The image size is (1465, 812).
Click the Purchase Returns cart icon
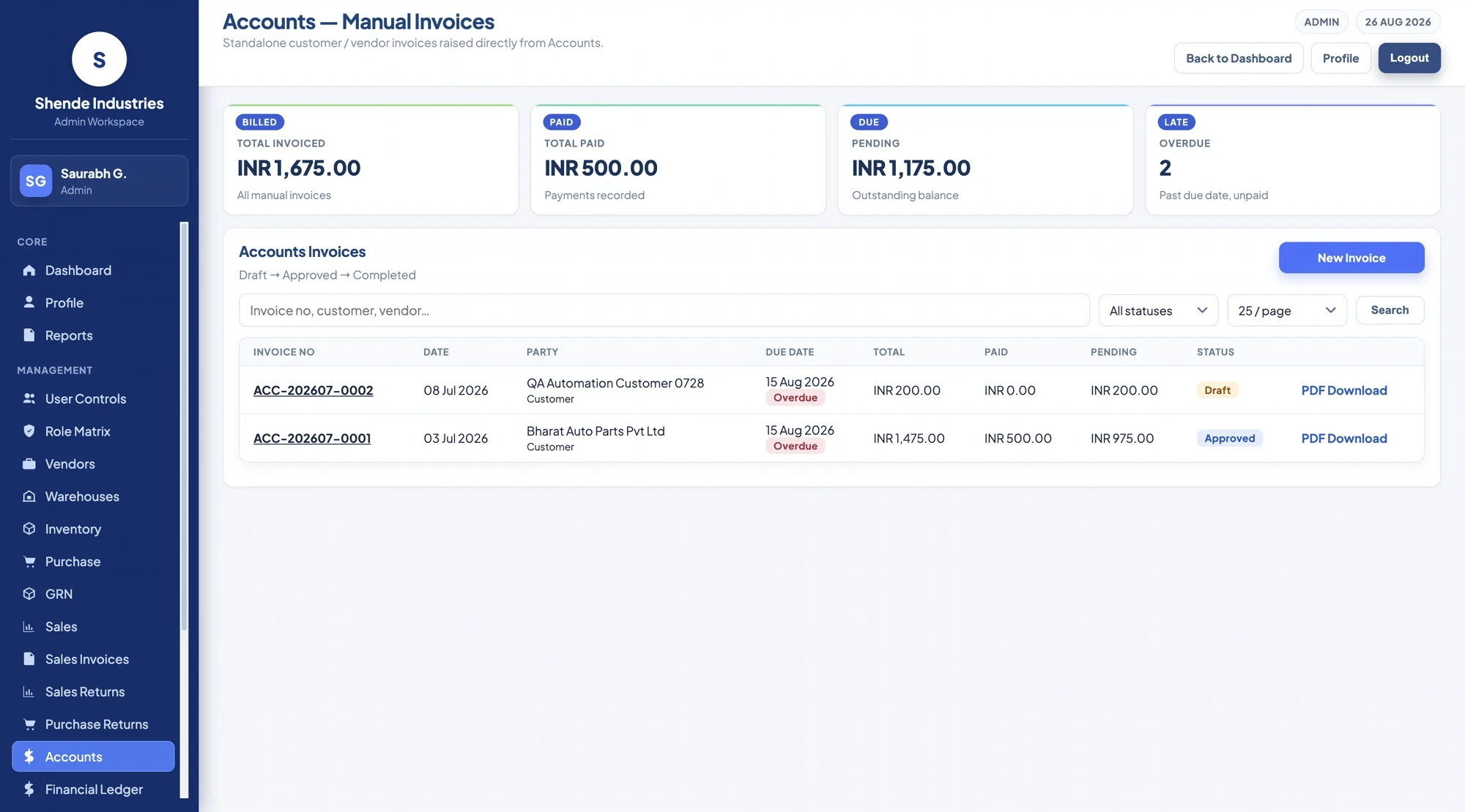tap(29, 724)
